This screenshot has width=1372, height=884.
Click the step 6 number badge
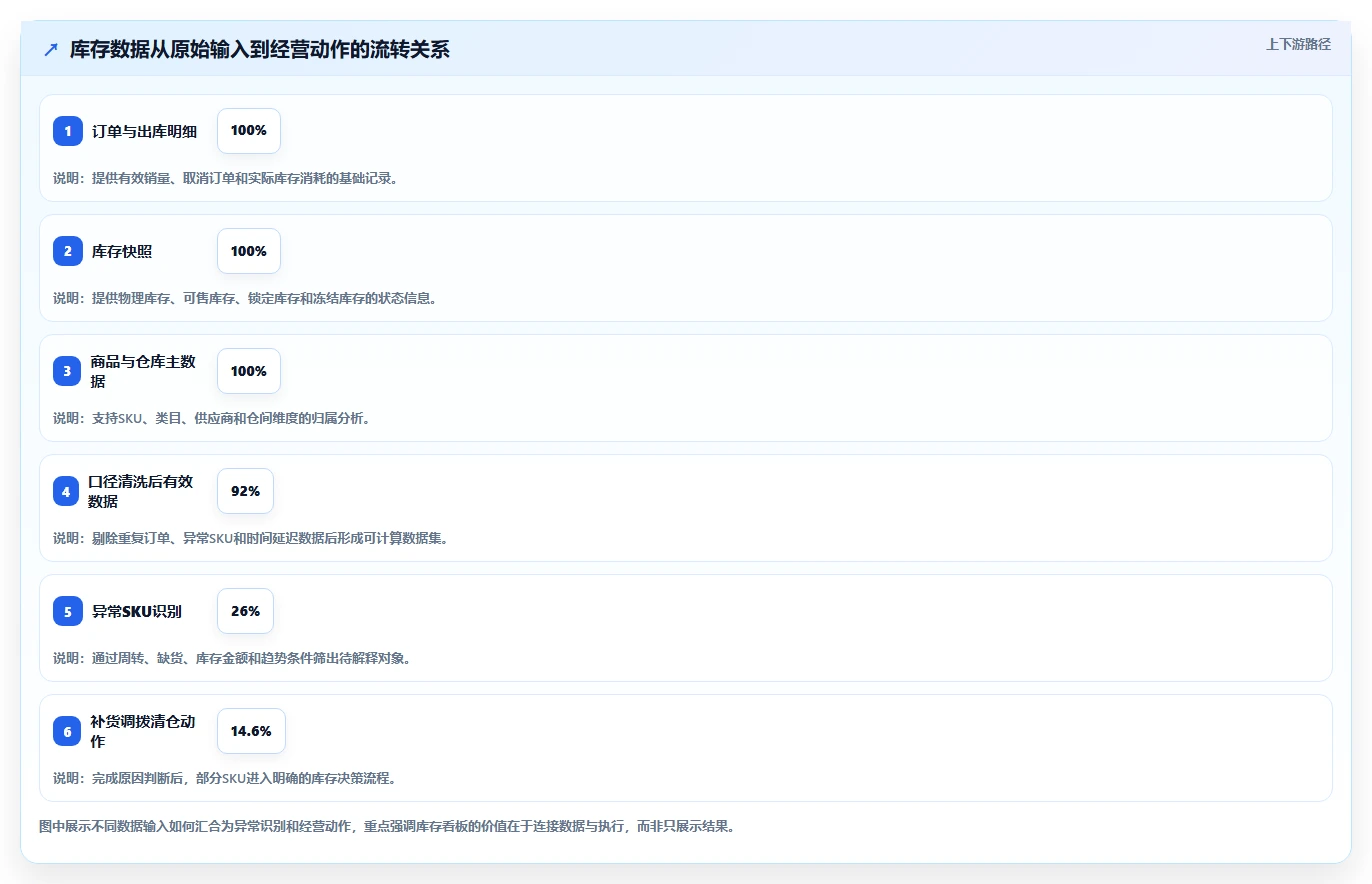click(x=68, y=731)
